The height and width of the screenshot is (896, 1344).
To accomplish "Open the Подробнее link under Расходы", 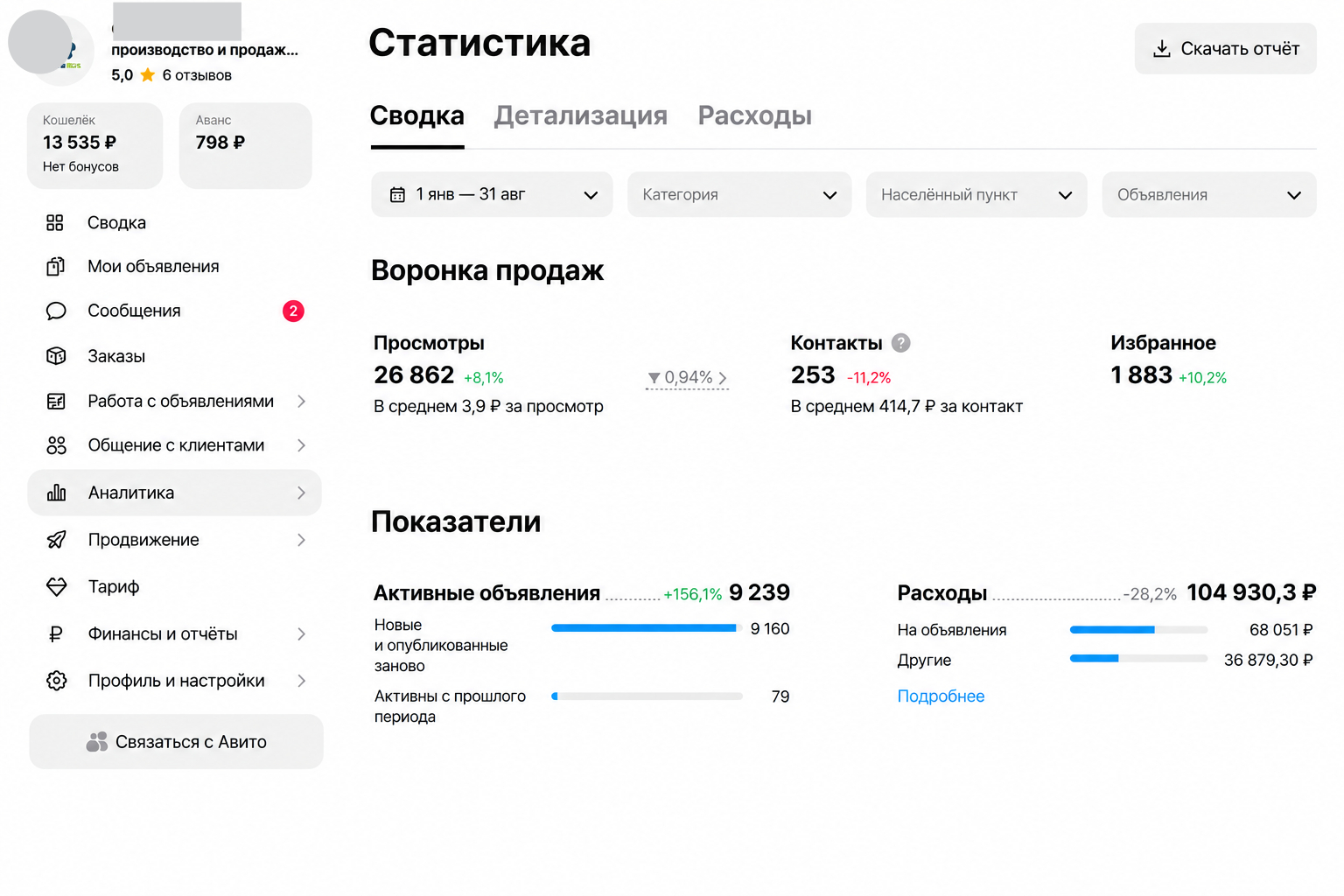I will tap(941, 696).
